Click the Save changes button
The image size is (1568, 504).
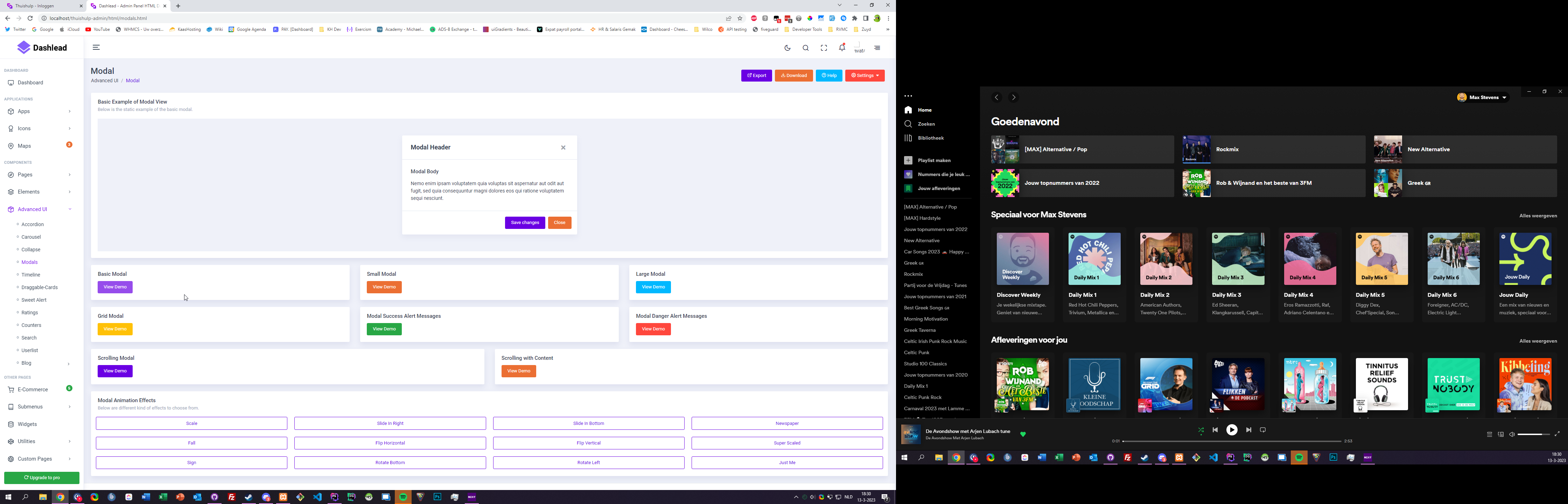pyautogui.click(x=525, y=223)
